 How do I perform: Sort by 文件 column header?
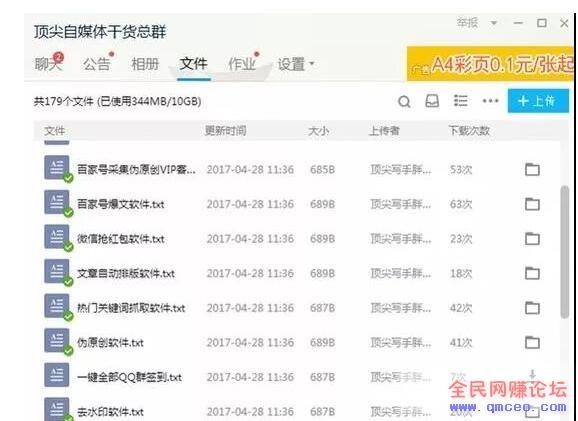tap(55, 131)
